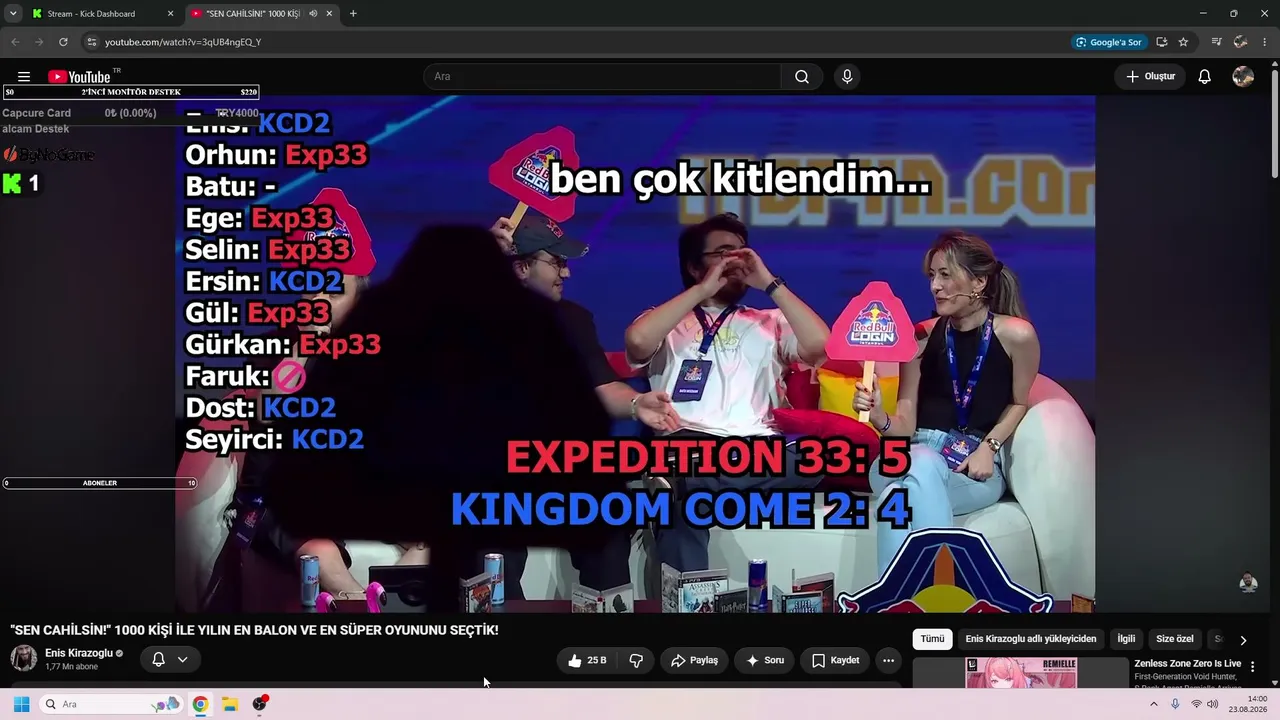Reload the YouTube page
Image resolution: width=1280 pixels, height=720 pixels.
click(x=63, y=42)
